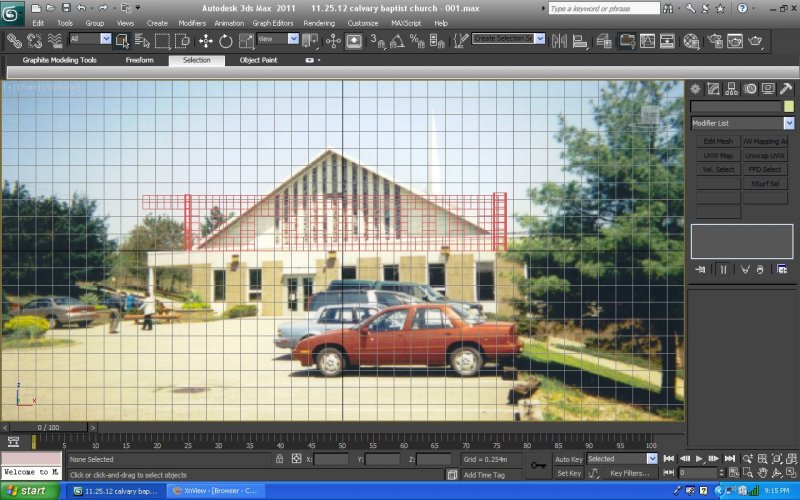
Task: Toggle the Auto Key button
Action: click(569, 459)
